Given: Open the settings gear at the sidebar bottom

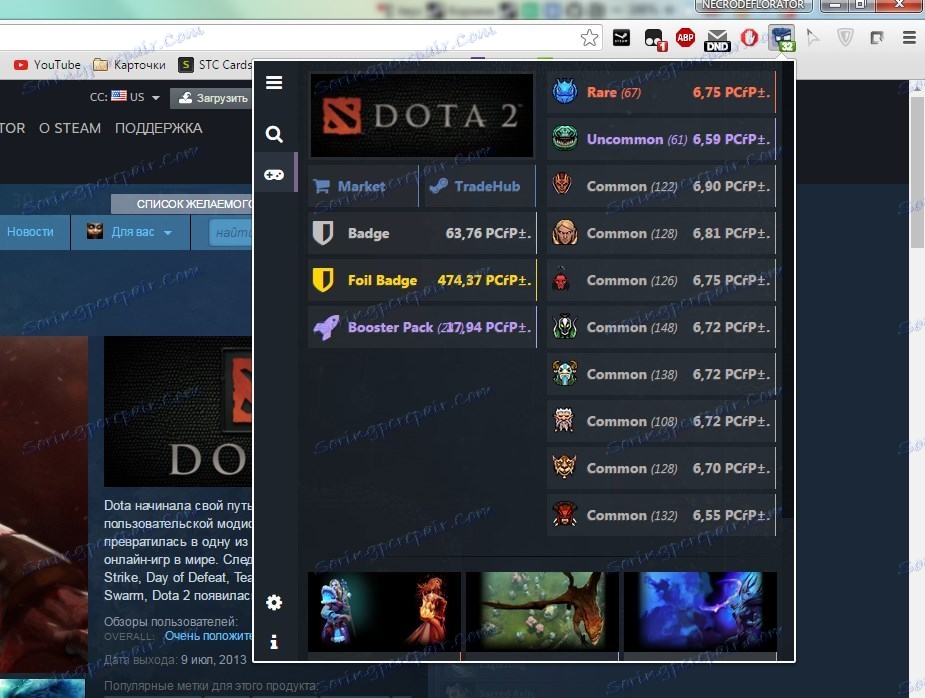Looking at the screenshot, I should point(274,602).
